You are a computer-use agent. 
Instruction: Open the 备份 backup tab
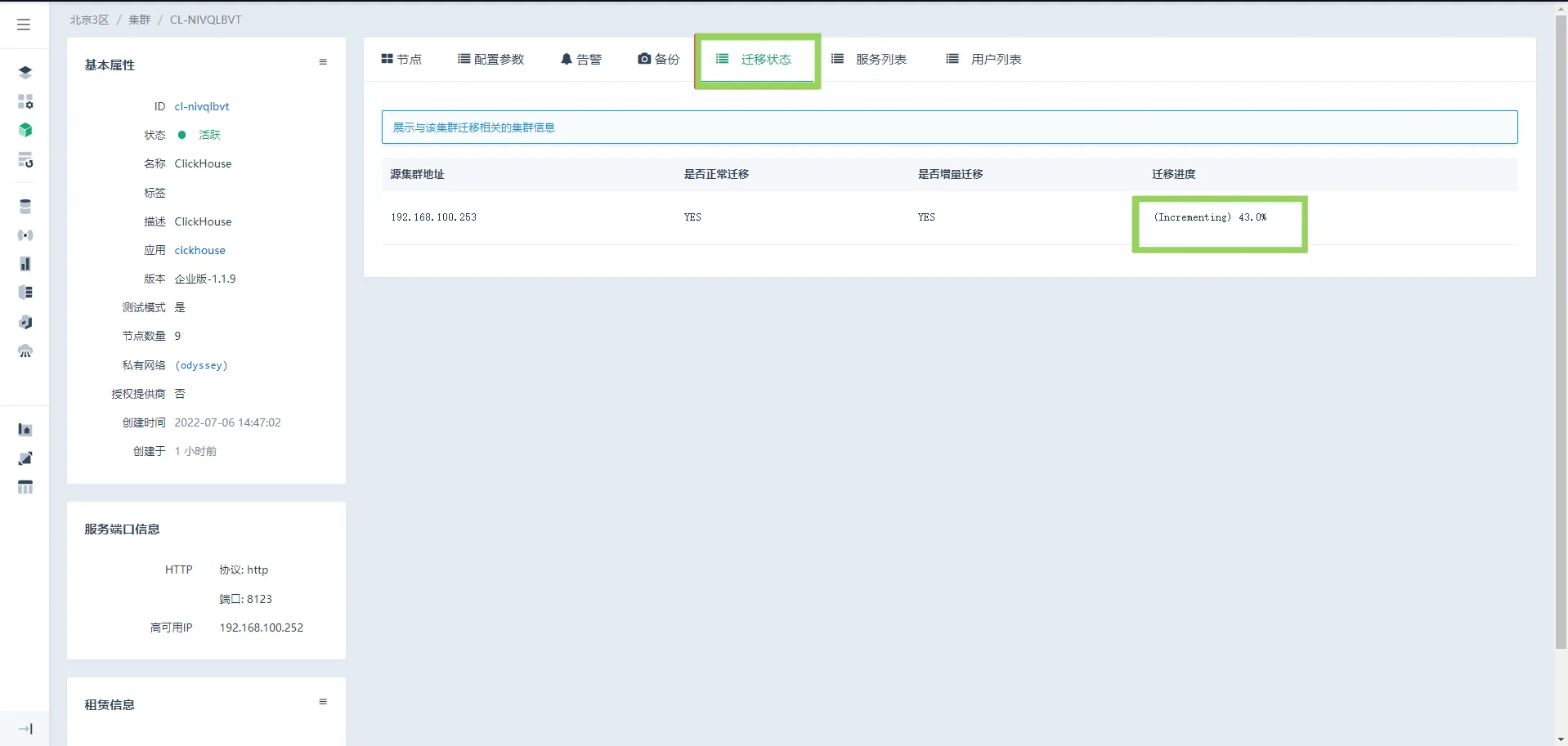point(658,59)
